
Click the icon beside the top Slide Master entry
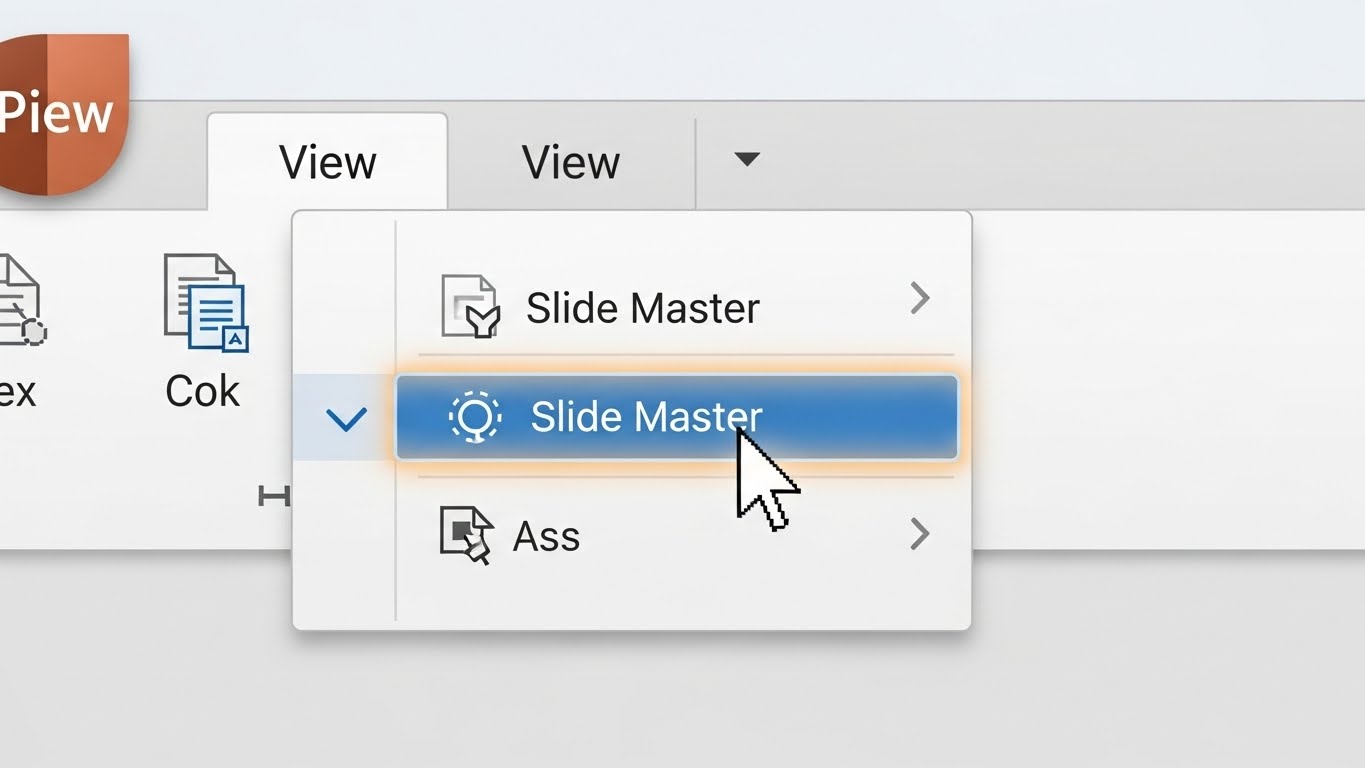click(x=469, y=306)
